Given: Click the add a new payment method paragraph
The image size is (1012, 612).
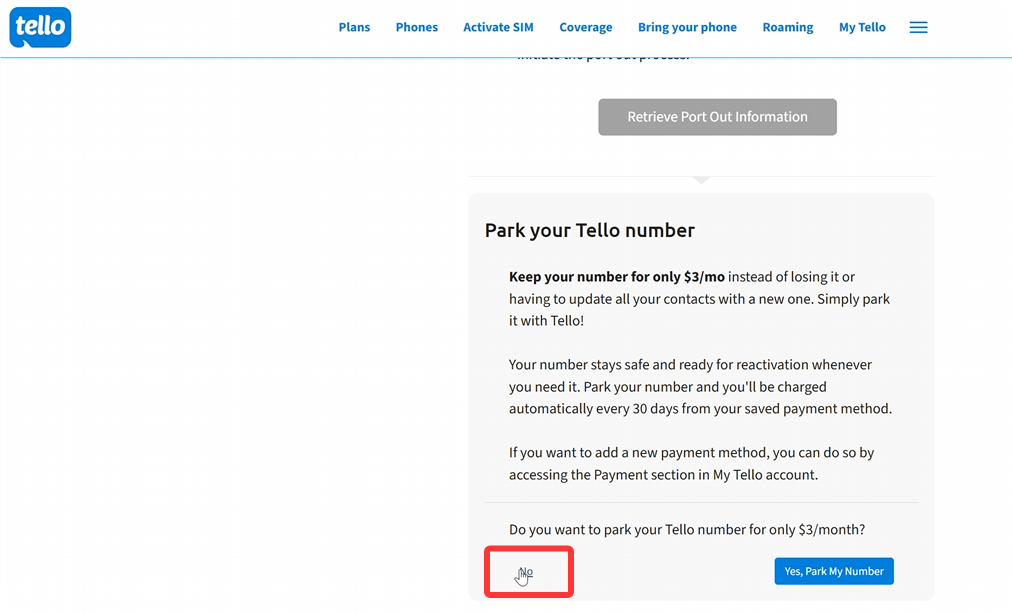Looking at the screenshot, I should (x=691, y=464).
